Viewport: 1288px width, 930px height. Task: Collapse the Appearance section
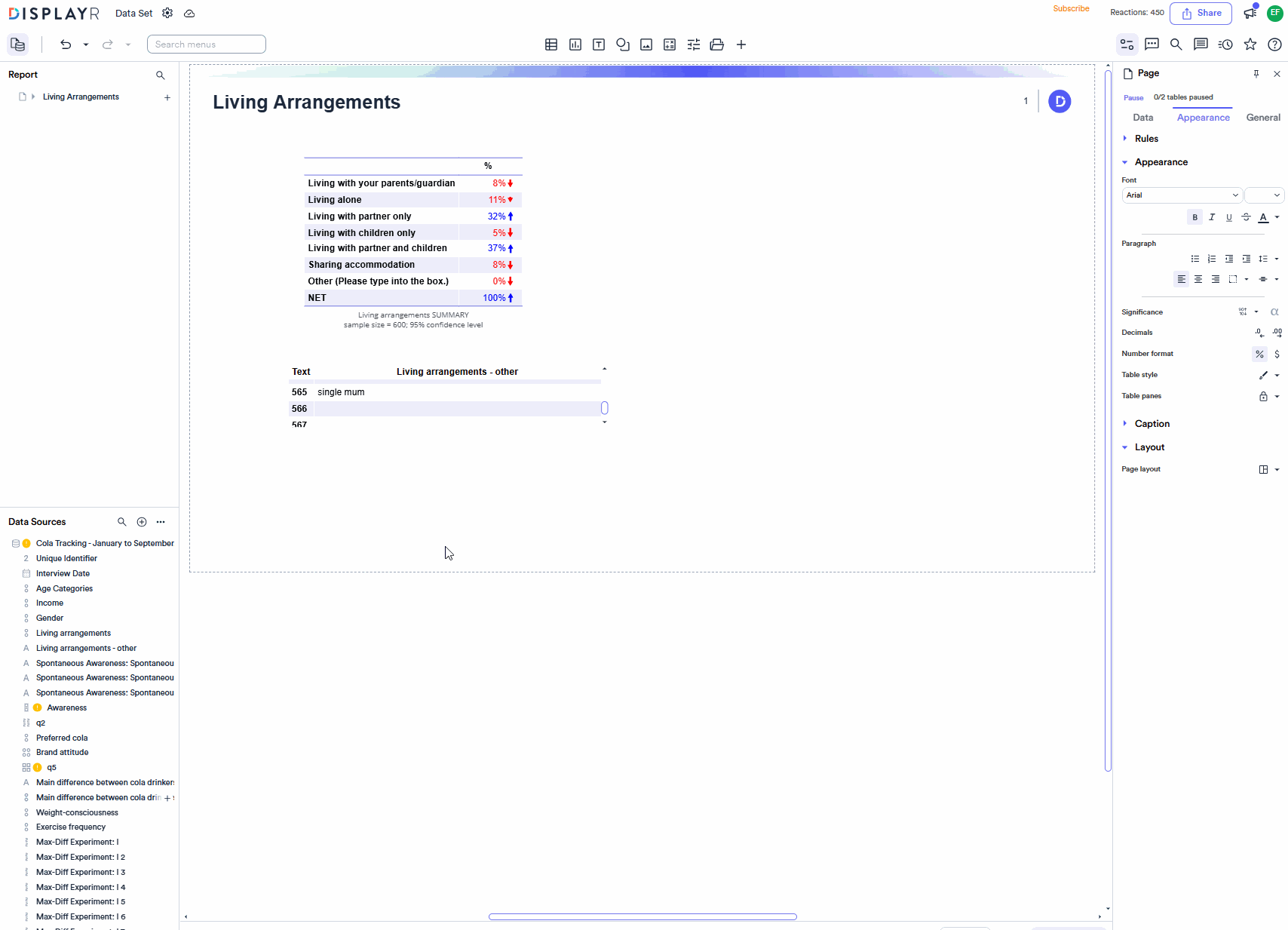point(1124,161)
